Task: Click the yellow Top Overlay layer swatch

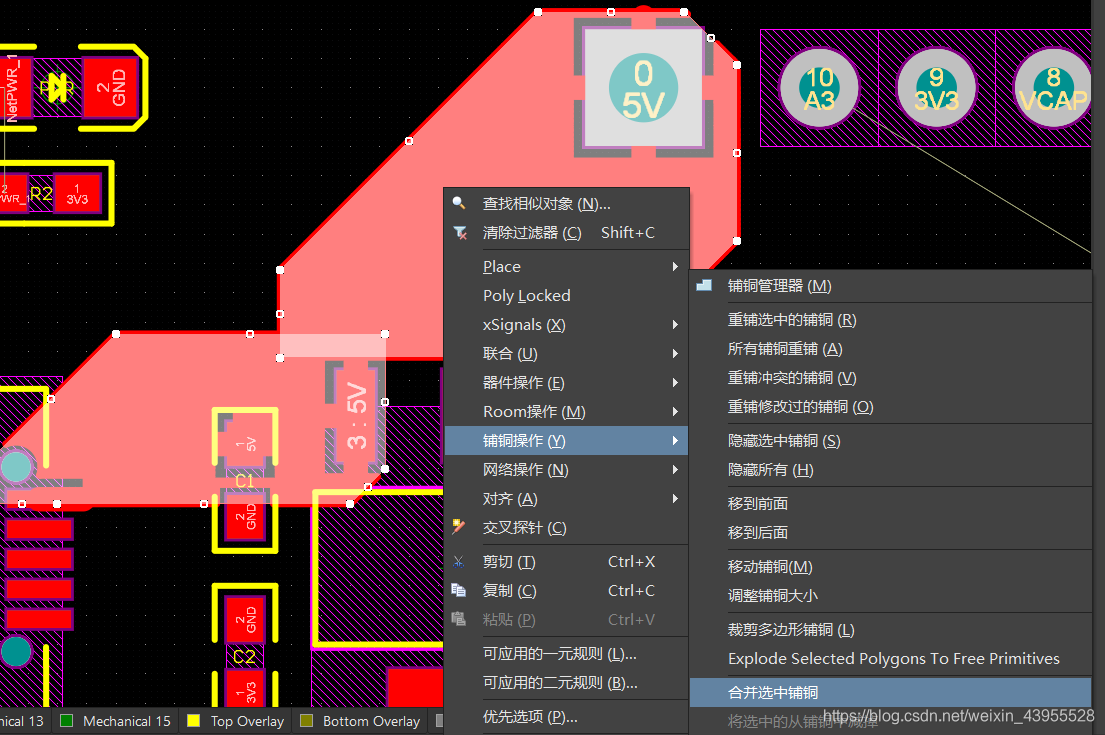Action: 194,720
